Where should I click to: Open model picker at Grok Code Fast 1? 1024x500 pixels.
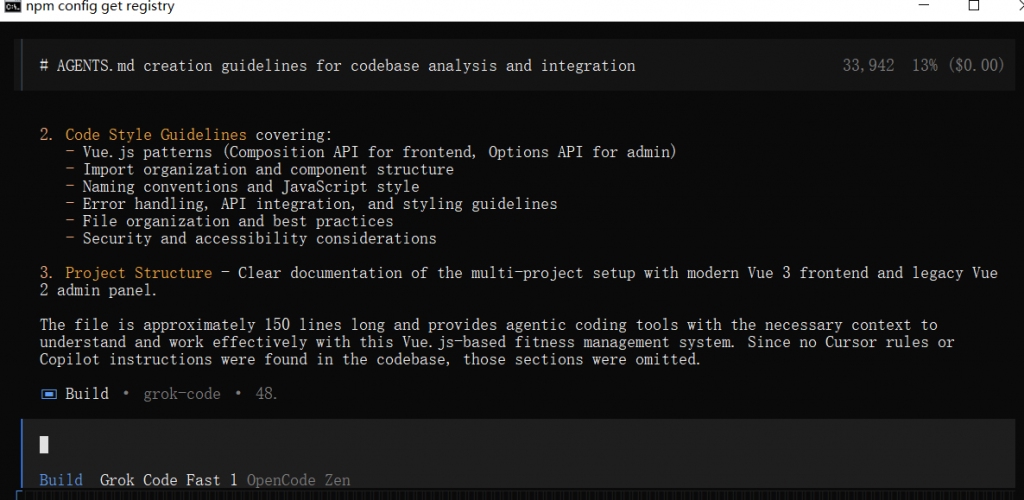[x=168, y=480]
